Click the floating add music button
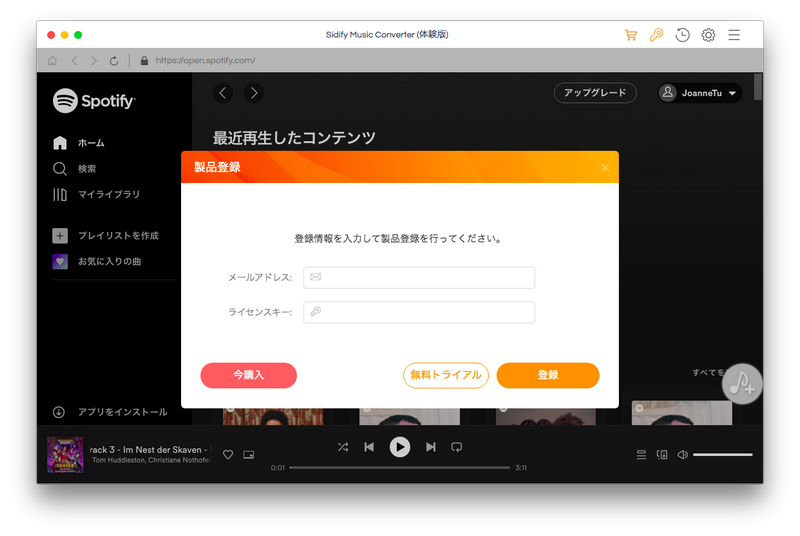The width and height of the screenshot is (800, 536). pyautogui.click(x=742, y=384)
